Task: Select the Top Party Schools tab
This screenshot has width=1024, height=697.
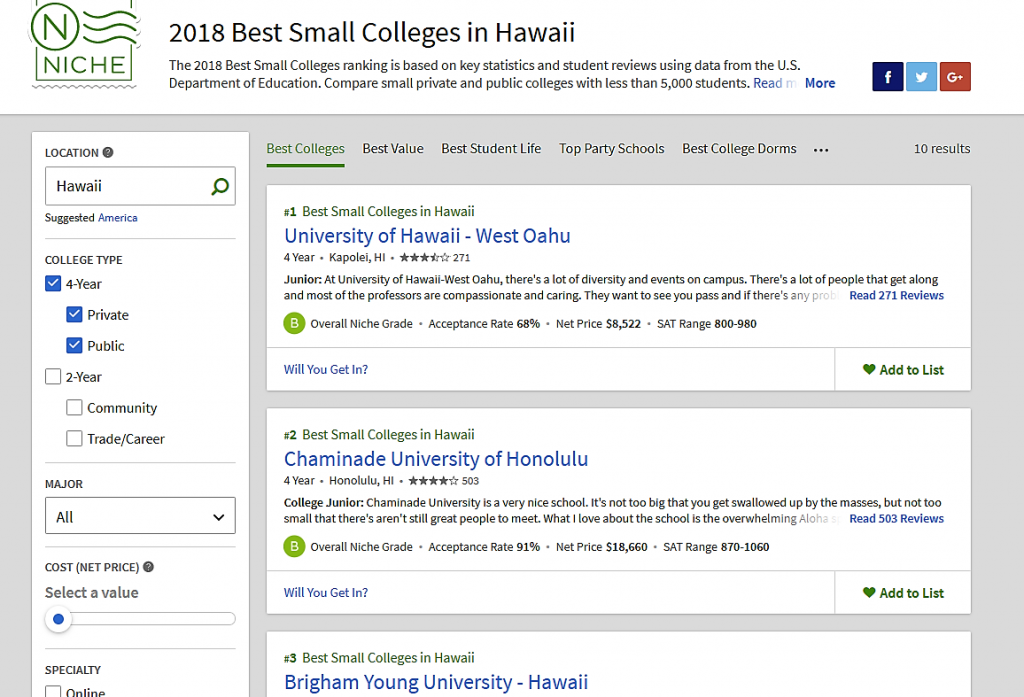Action: pyautogui.click(x=612, y=149)
